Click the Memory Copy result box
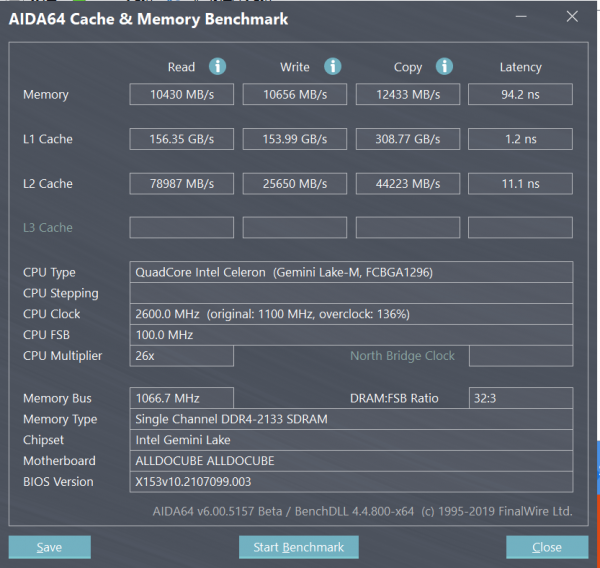 (x=407, y=95)
